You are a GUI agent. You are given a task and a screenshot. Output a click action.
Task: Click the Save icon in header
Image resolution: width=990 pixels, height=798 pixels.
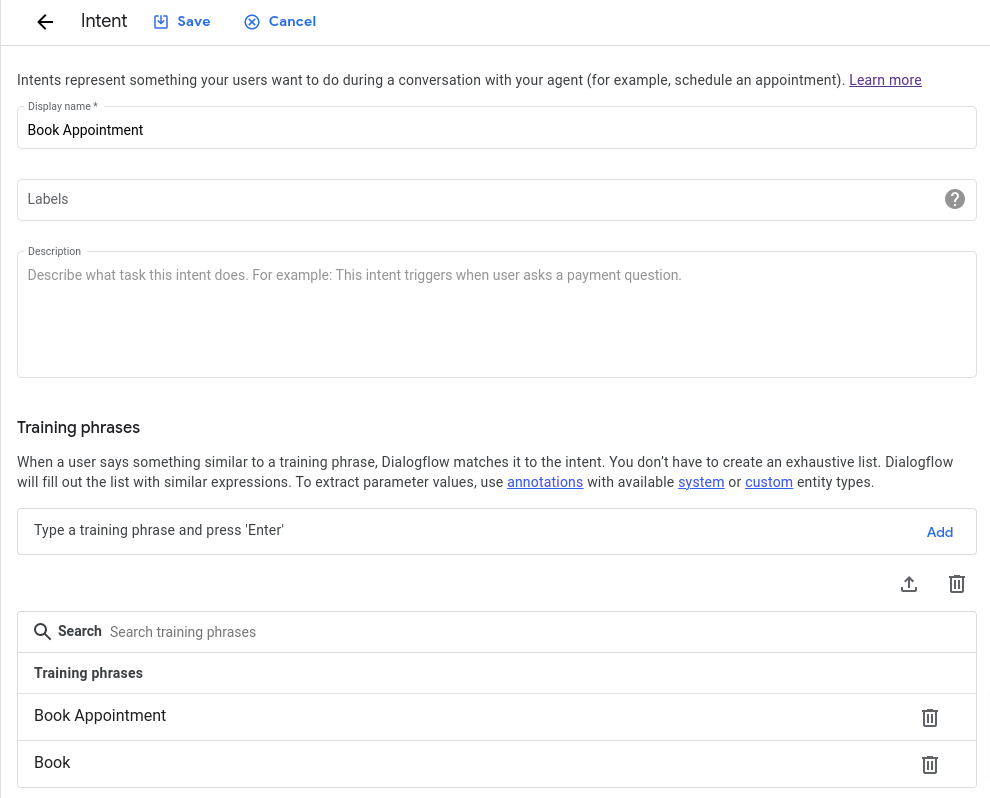point(161,22)
